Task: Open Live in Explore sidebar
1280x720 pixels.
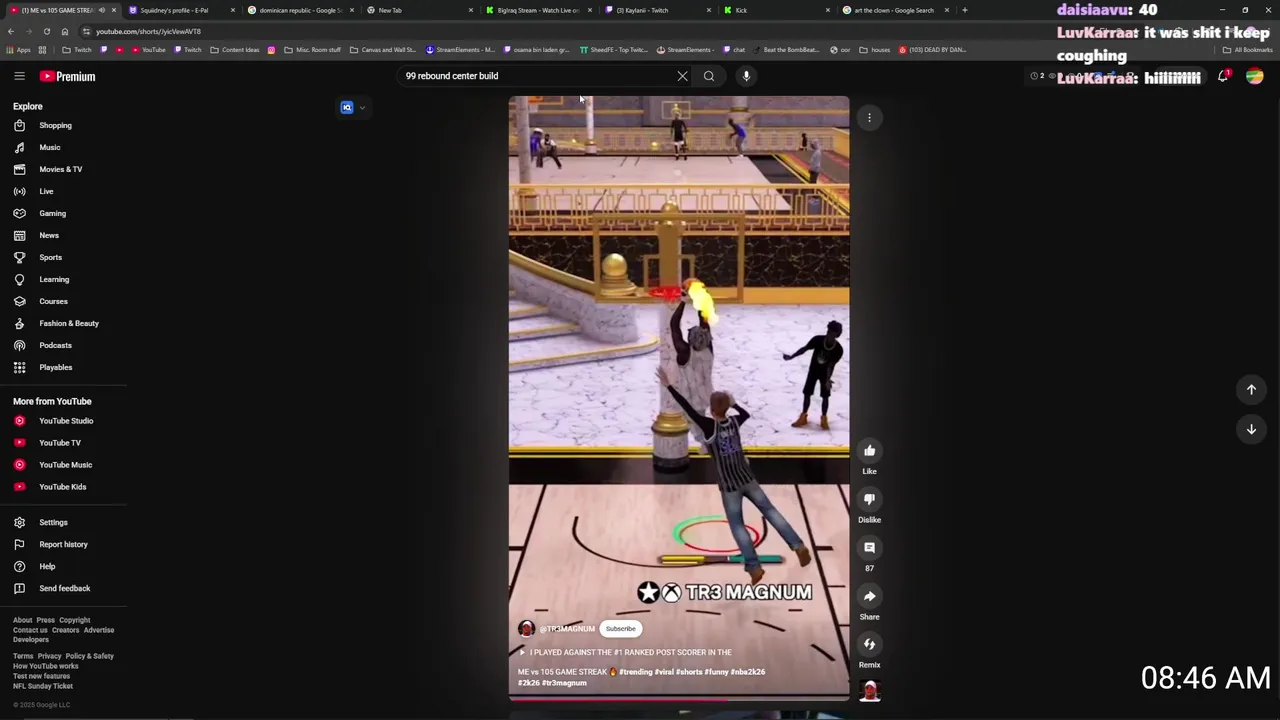Action: [x=47, y=191]
